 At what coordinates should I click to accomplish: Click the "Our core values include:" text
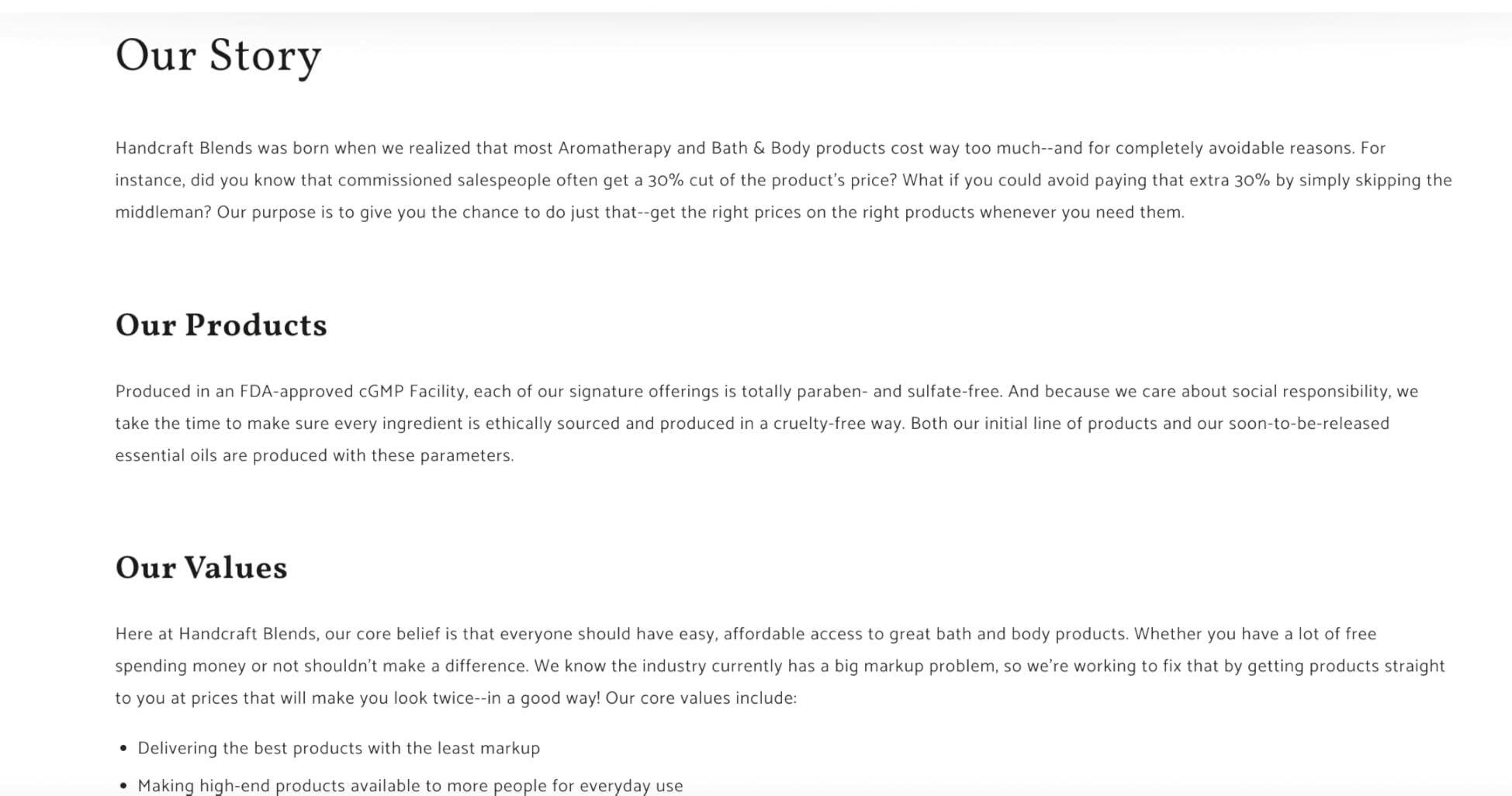click(701, 698)
